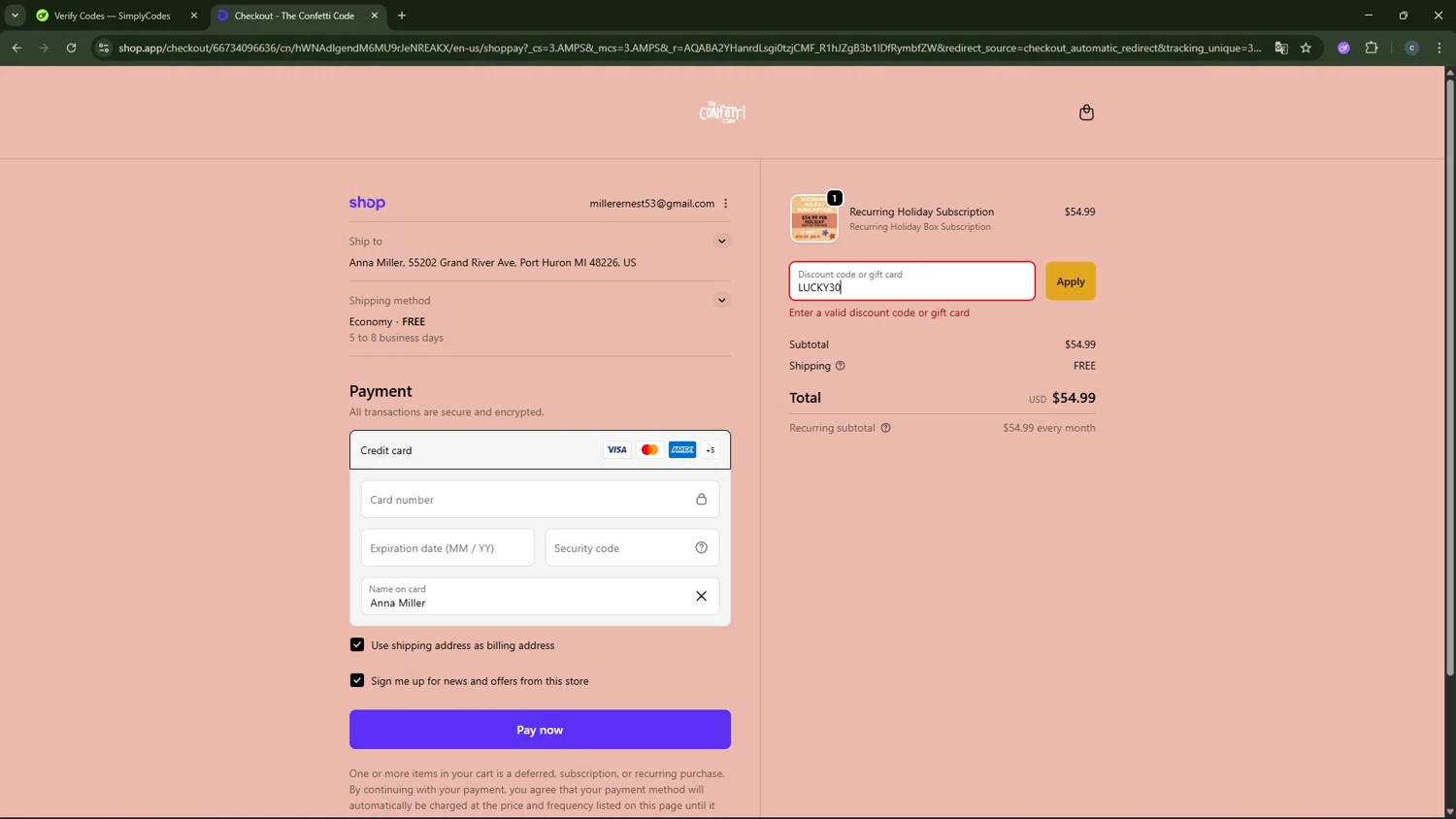Click the '5 to 8 business days' text
The height and width of the screenshot is (819, 1456).
coord(396,338)
